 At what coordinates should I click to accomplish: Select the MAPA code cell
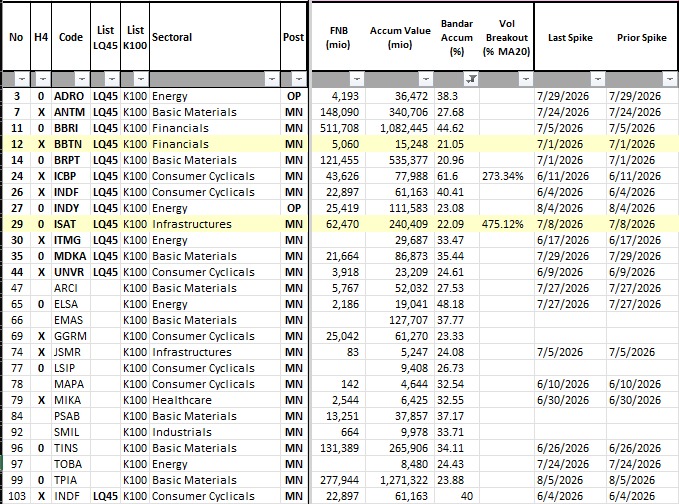point(71,384)
